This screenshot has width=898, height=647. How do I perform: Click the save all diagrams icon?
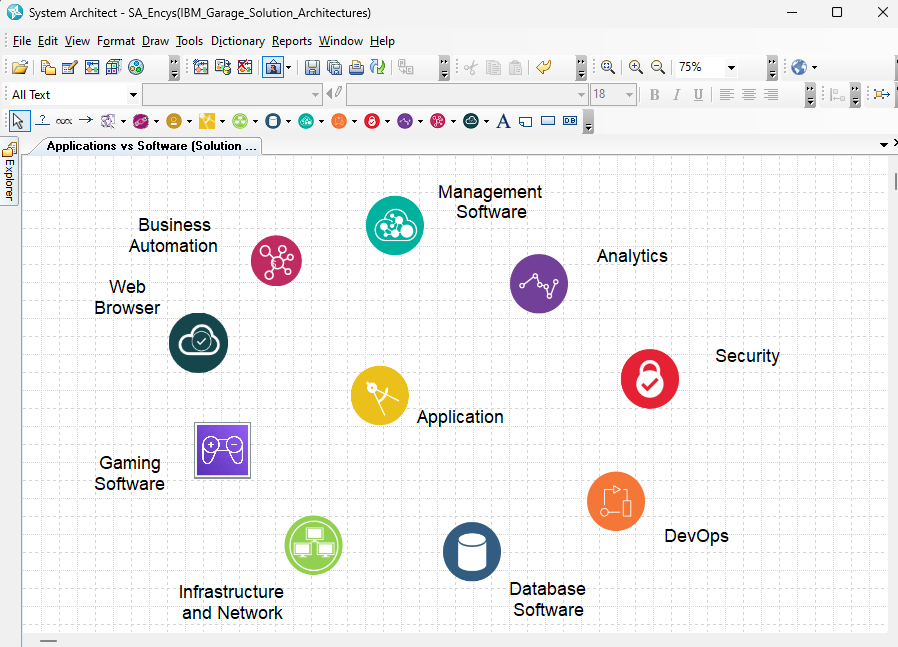click(334, 68)
